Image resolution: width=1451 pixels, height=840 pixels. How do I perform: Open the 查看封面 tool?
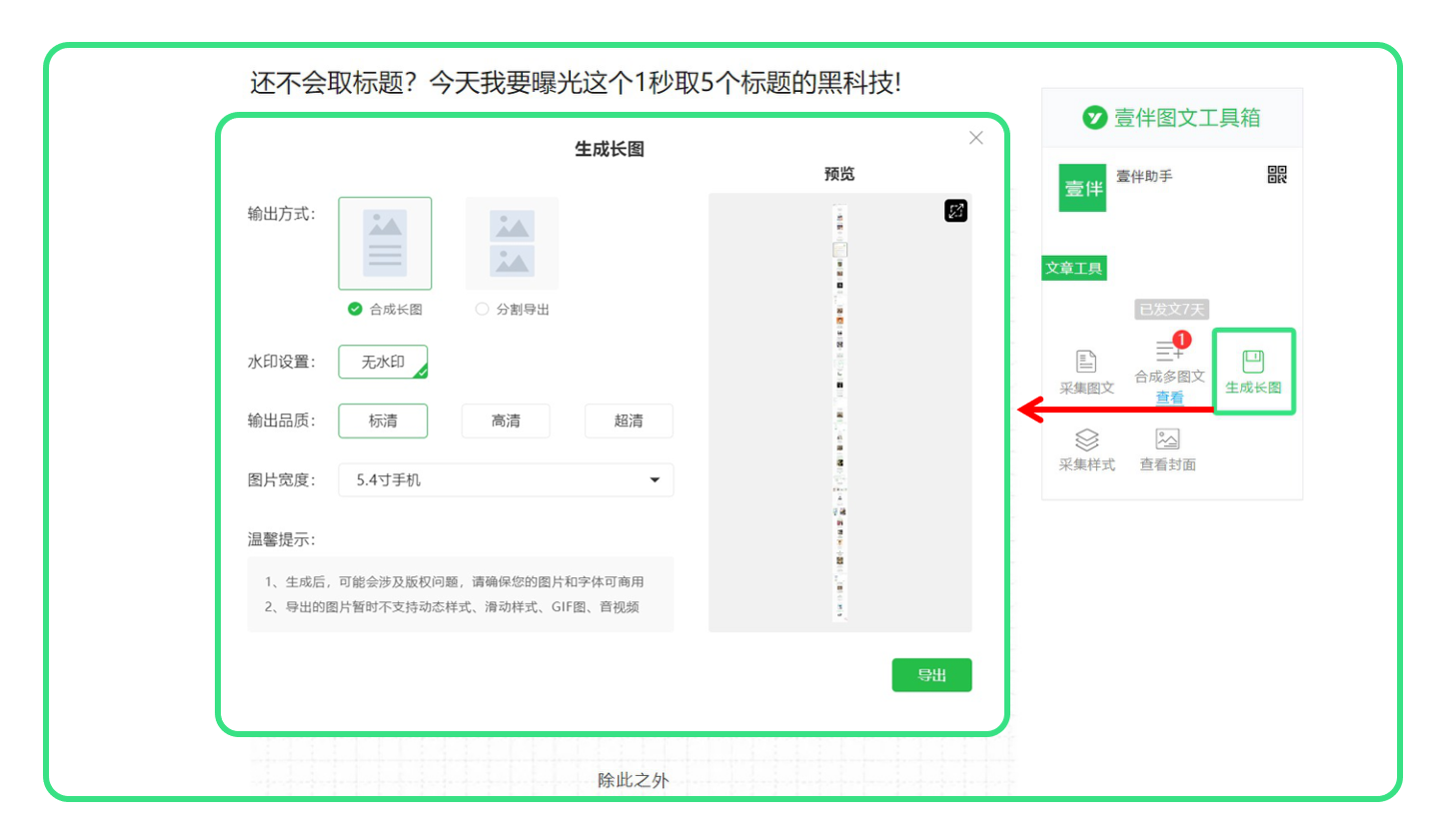1167,449
